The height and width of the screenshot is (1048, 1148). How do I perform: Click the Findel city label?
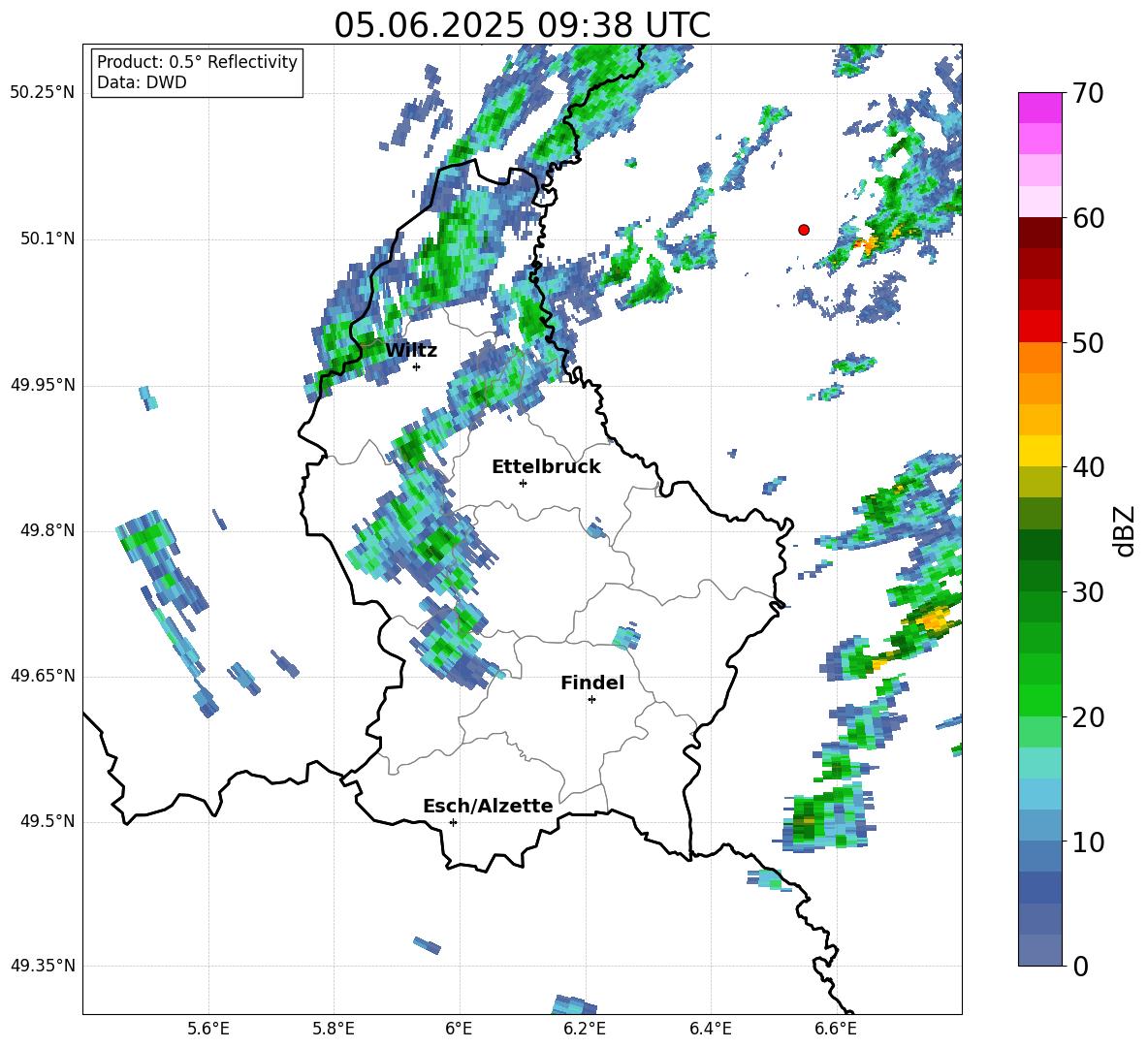[592, 683]
